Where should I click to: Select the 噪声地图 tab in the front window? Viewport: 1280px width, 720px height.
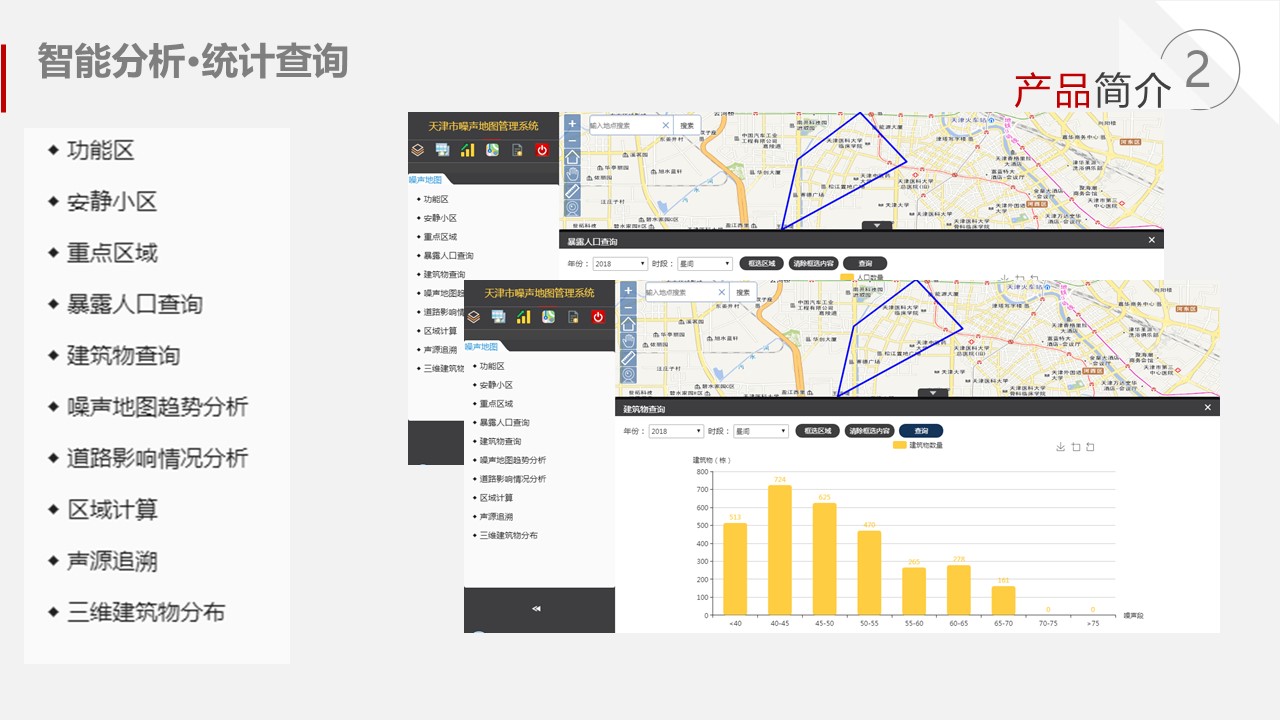(481, 346)
